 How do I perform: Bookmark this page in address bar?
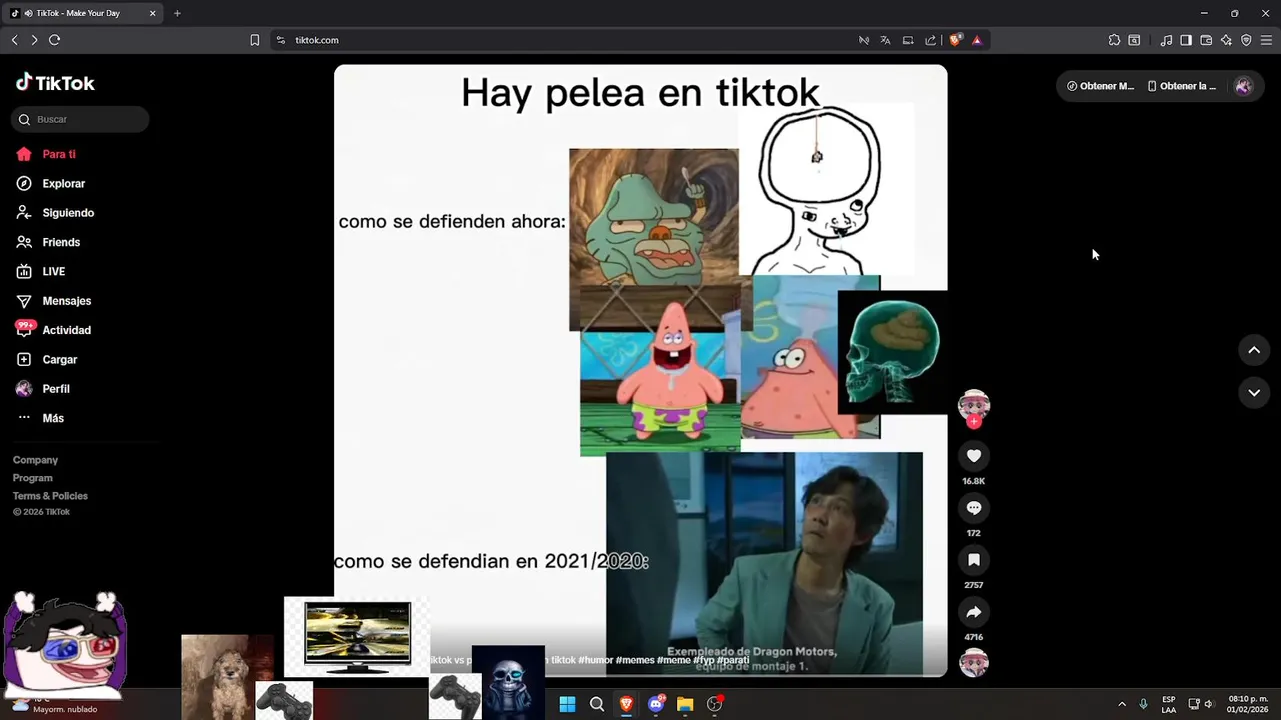click(255, 40)
